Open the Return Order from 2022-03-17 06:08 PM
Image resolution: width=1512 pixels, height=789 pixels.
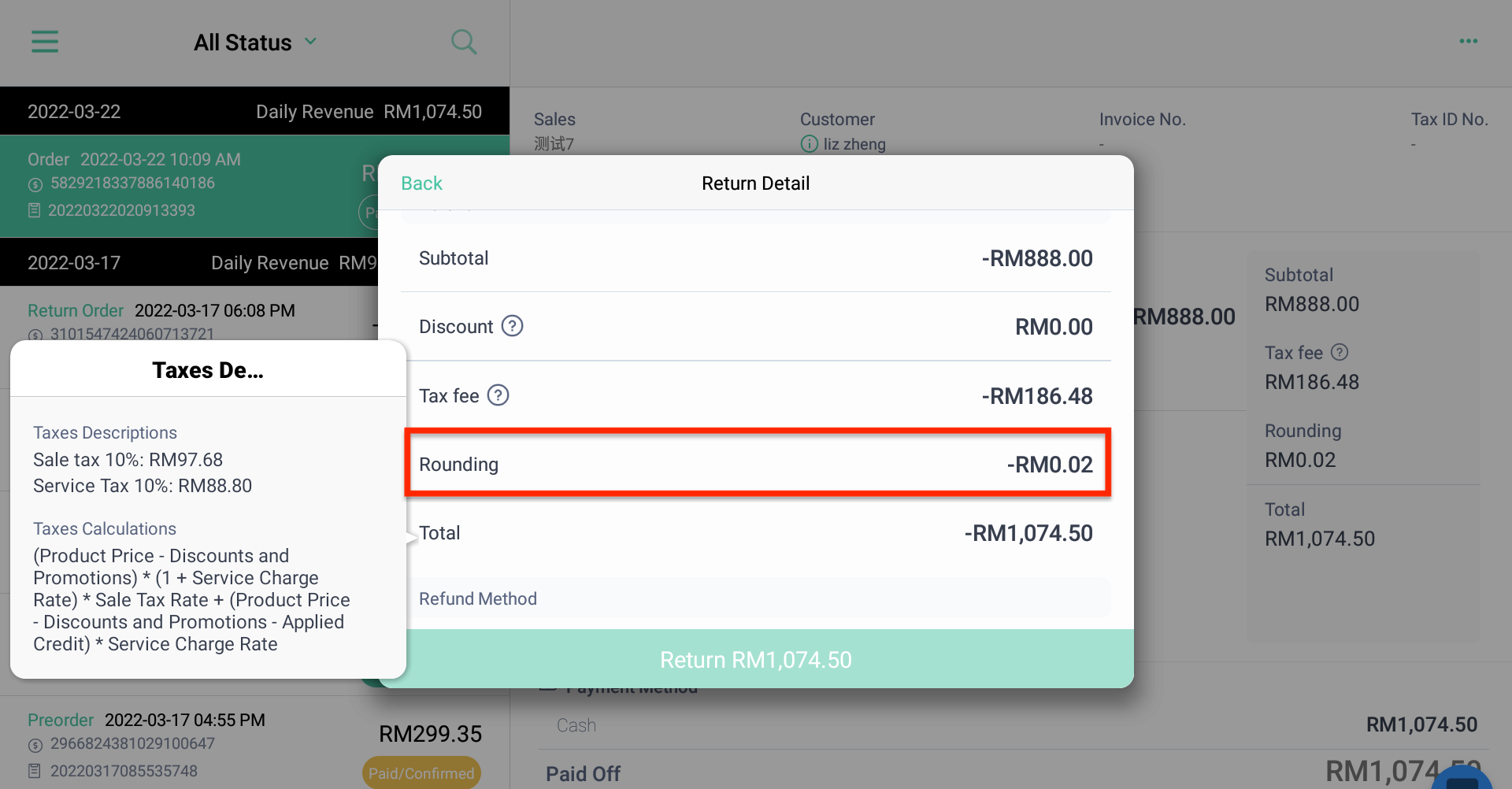coord(189,313)
